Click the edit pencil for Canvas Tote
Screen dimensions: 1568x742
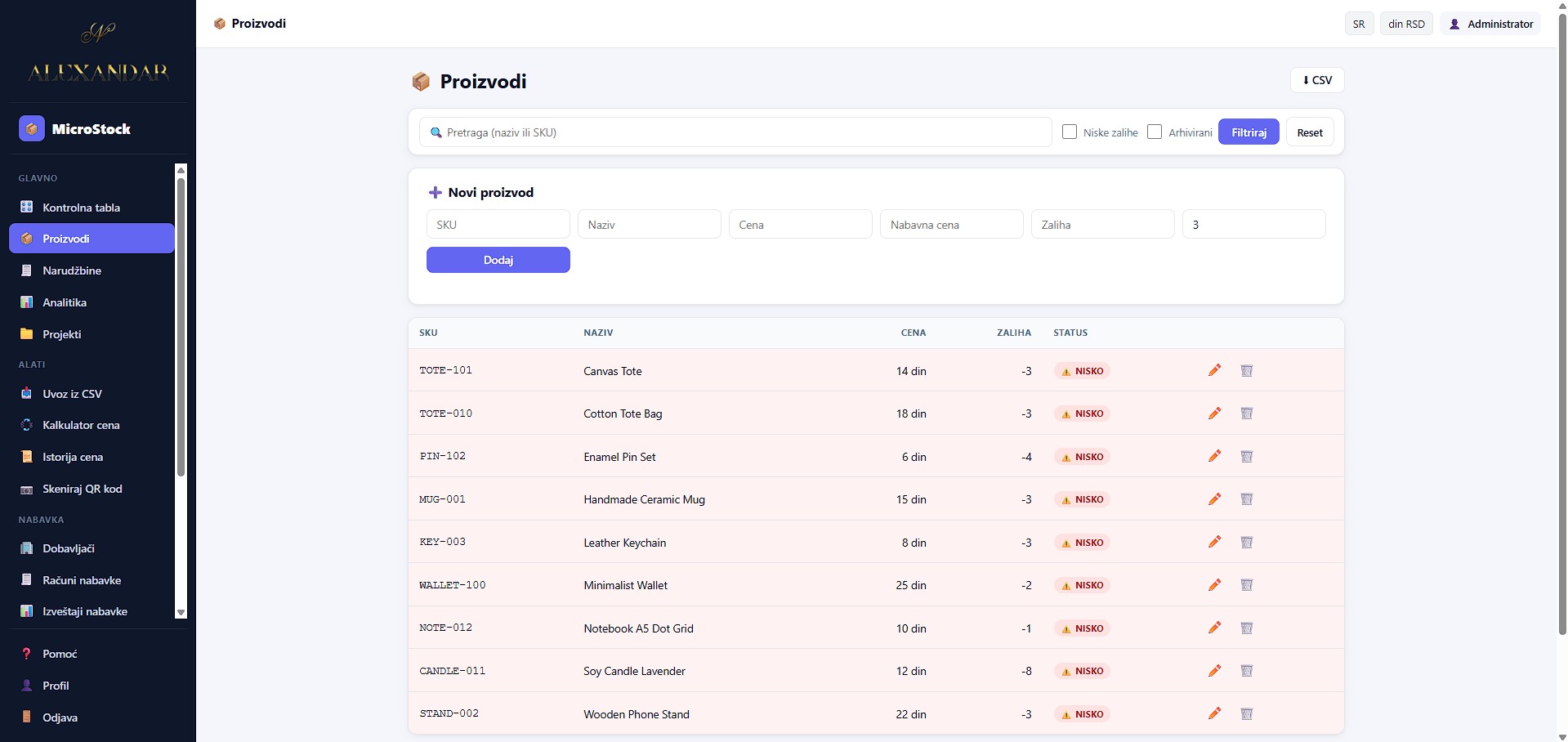click(1214, 370)
